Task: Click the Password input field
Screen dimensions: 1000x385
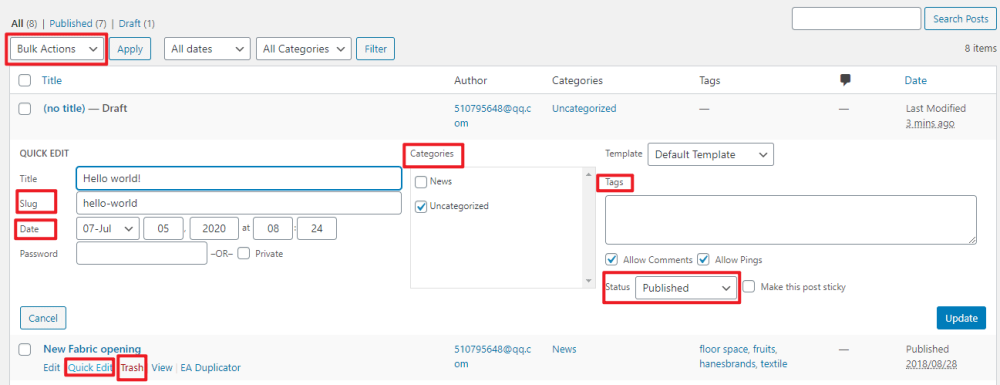Action: pos(142,253)
